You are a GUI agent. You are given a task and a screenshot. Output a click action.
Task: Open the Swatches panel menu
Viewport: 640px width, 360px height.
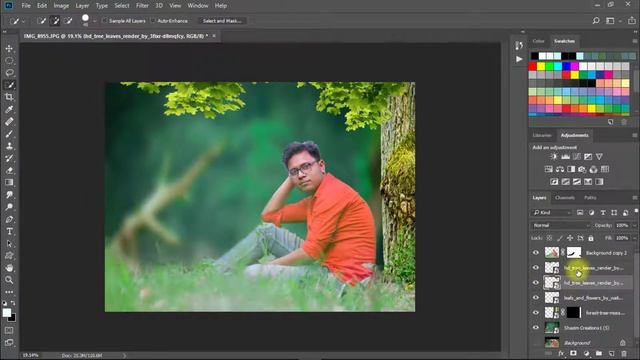click(635, 41)
